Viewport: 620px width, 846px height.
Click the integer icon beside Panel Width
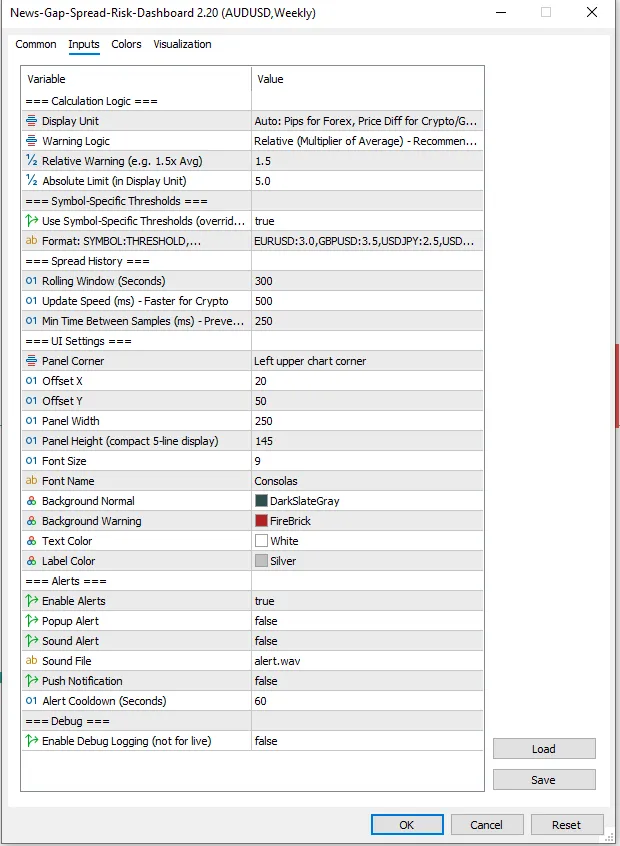[x=31, y=420]
